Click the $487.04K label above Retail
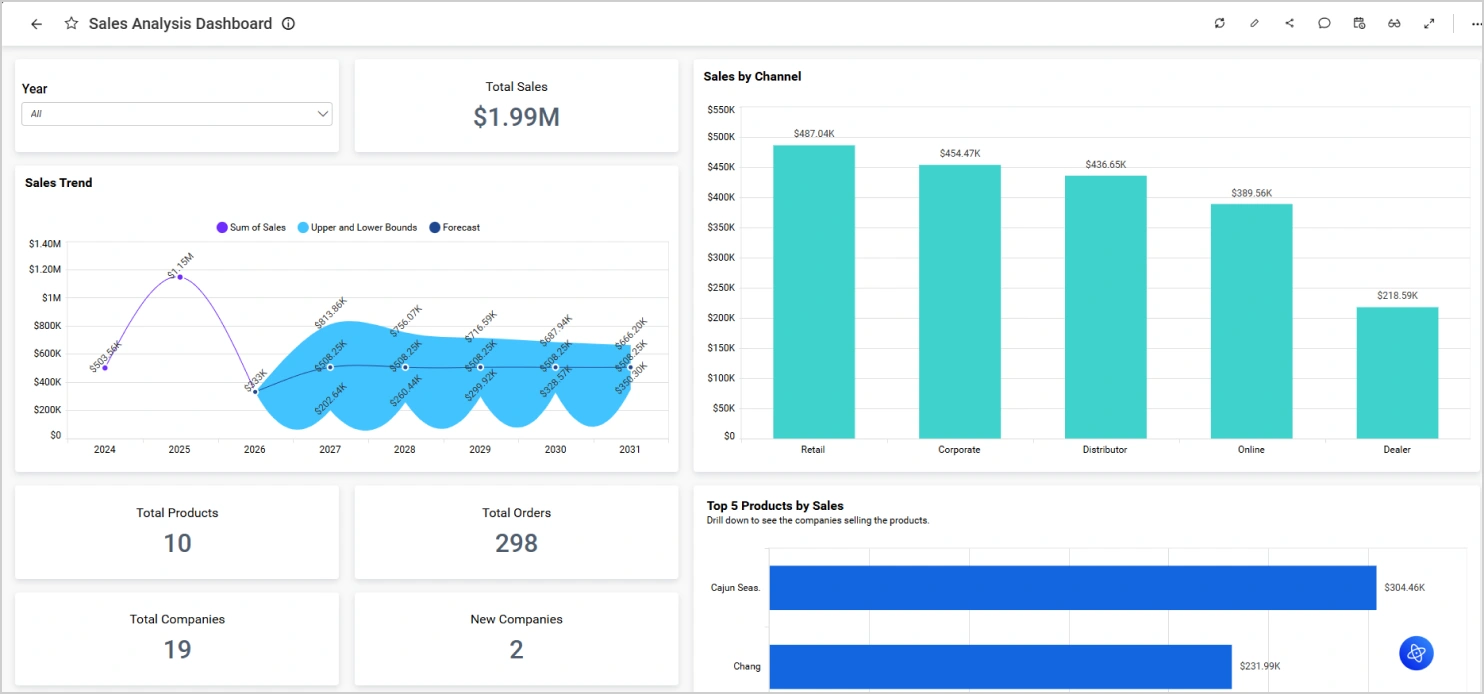Screen dimensions: 1484x694 (814, 133)
